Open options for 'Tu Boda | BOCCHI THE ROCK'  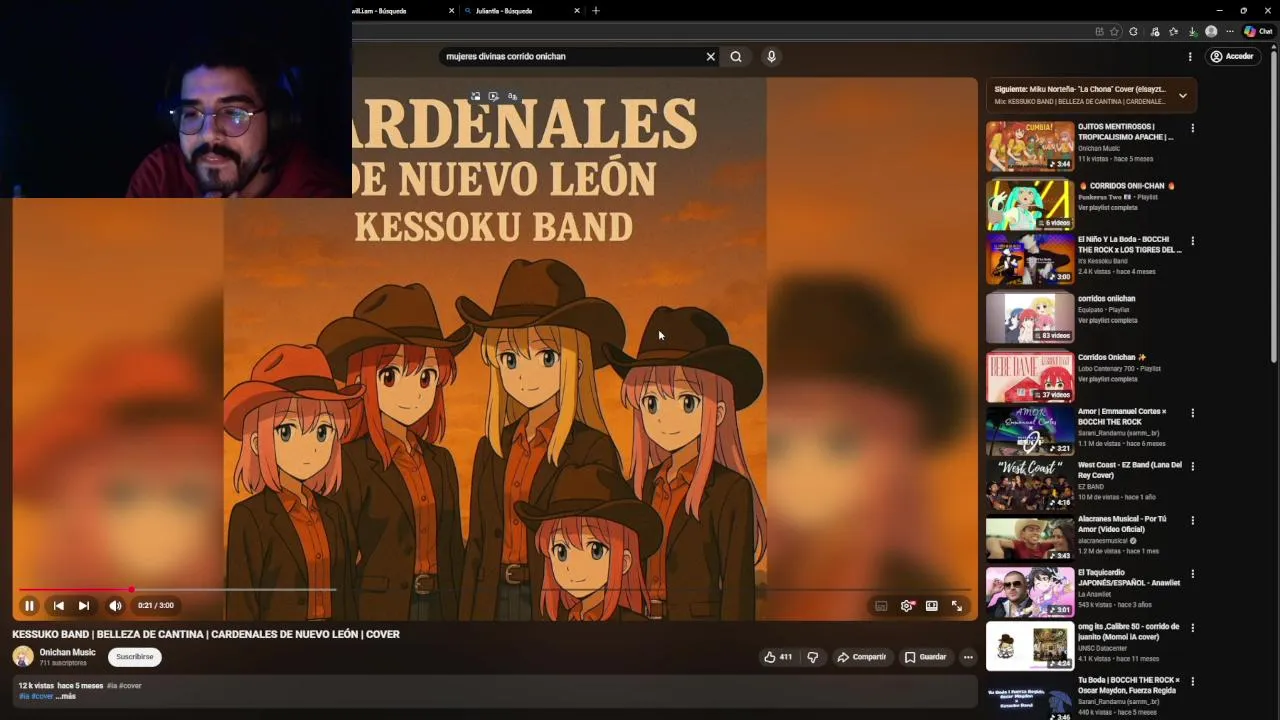pyautogui.click(x=1192, y=682)
